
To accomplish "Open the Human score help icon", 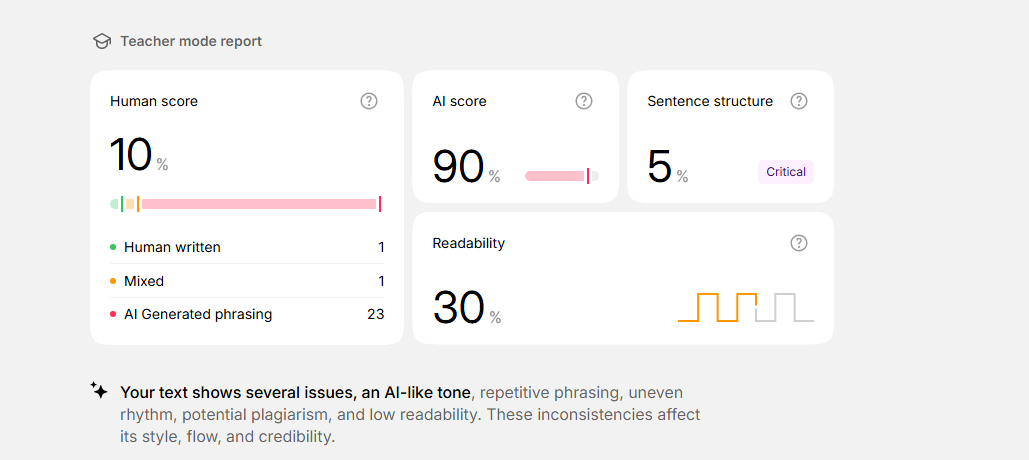I will (x=369, y=101).
